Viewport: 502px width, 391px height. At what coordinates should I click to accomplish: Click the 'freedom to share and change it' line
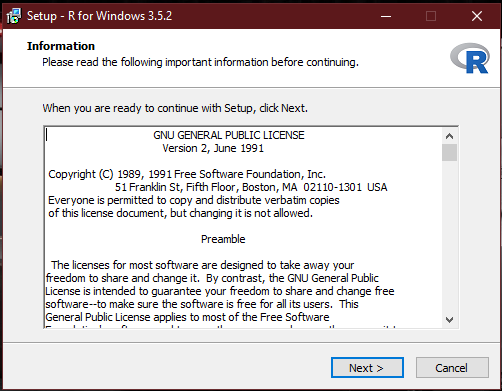(212, 278)
